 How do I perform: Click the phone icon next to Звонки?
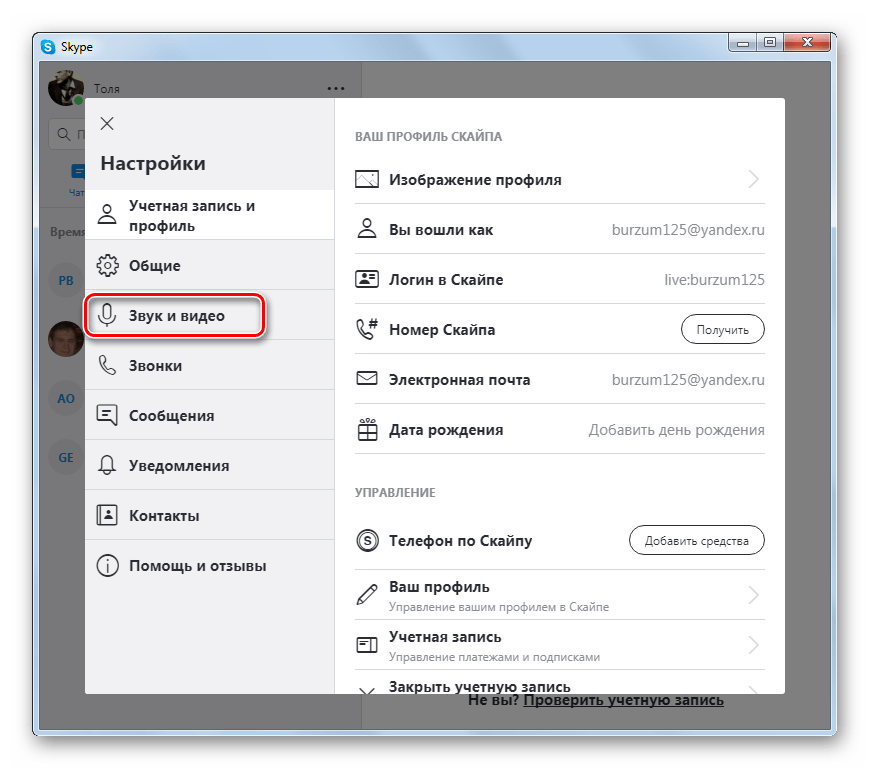pos(107,366)
